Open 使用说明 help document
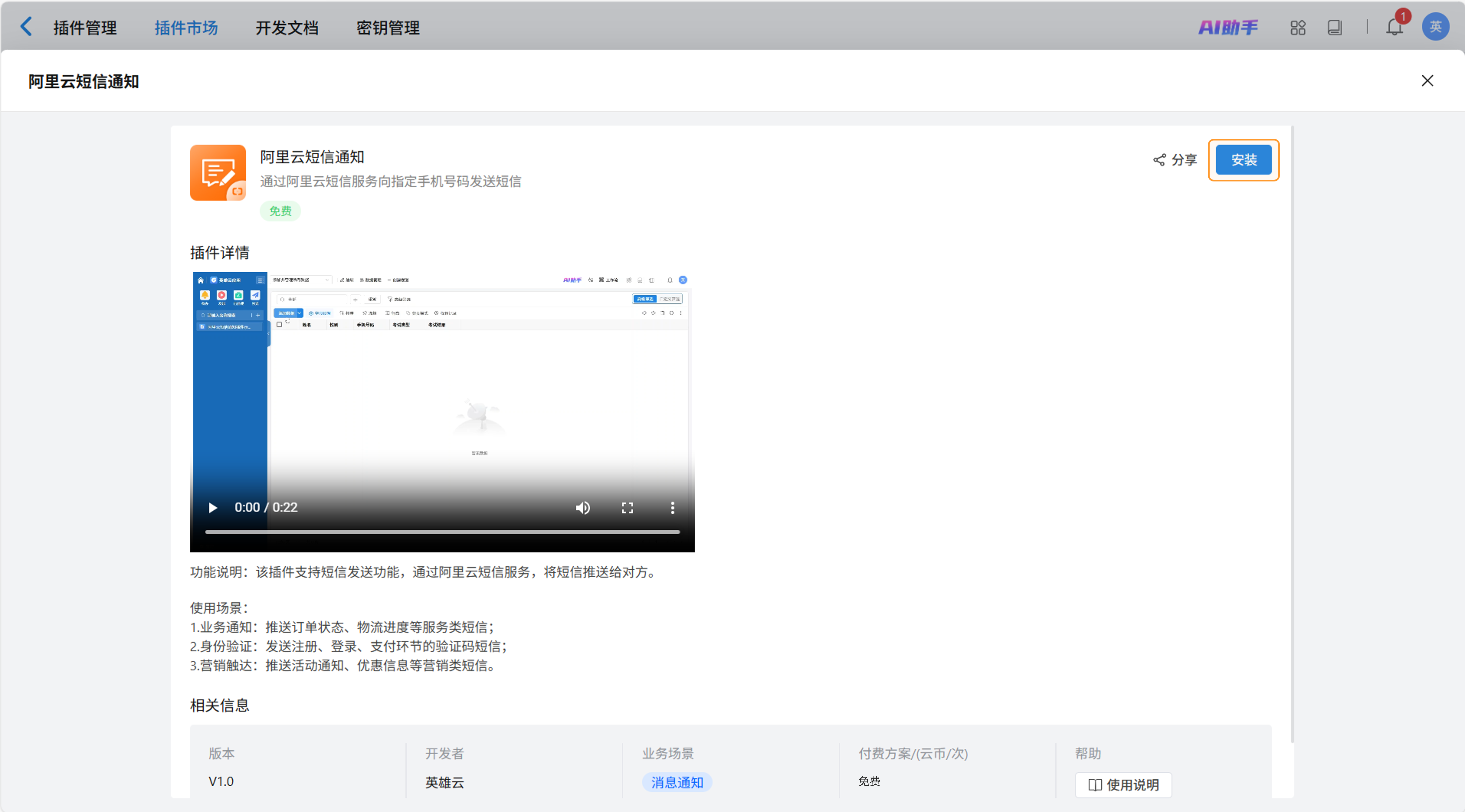The width and height of the screenshot is (1465, 812). [x=1123, y=784]
